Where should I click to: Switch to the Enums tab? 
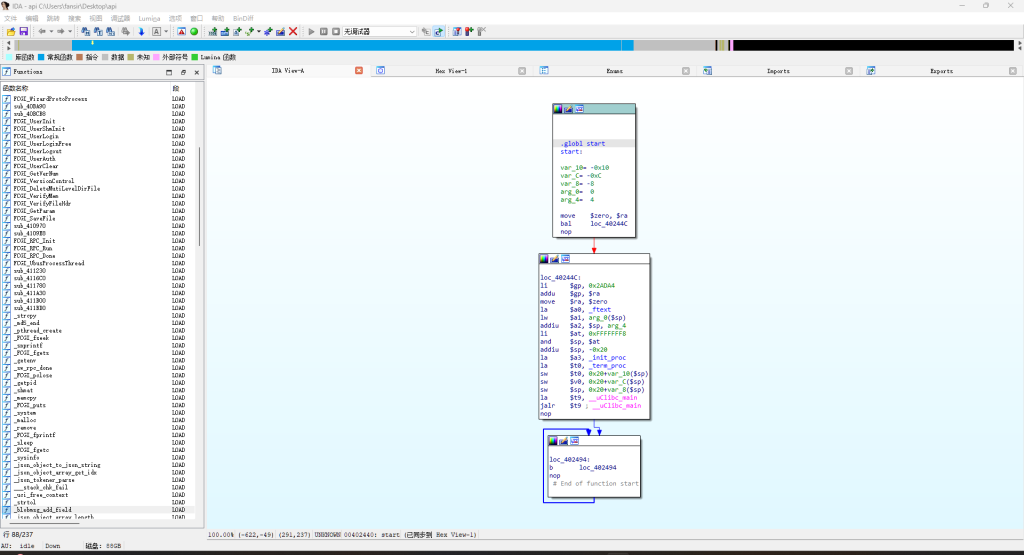tap(615, 71)
